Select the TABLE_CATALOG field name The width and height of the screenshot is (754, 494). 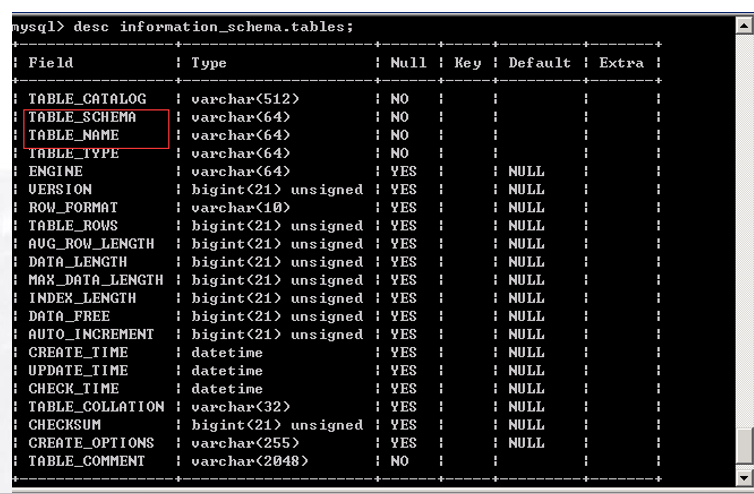tap(87, 99)
